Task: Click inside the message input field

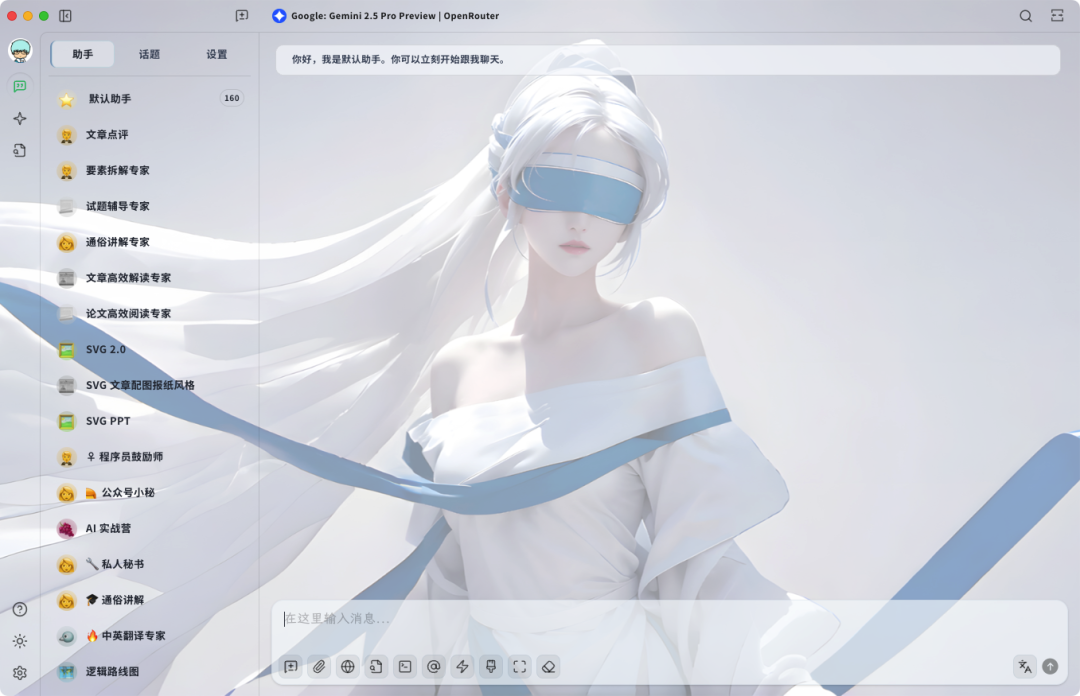Action: pyautogui.click(x=600, y=620)
